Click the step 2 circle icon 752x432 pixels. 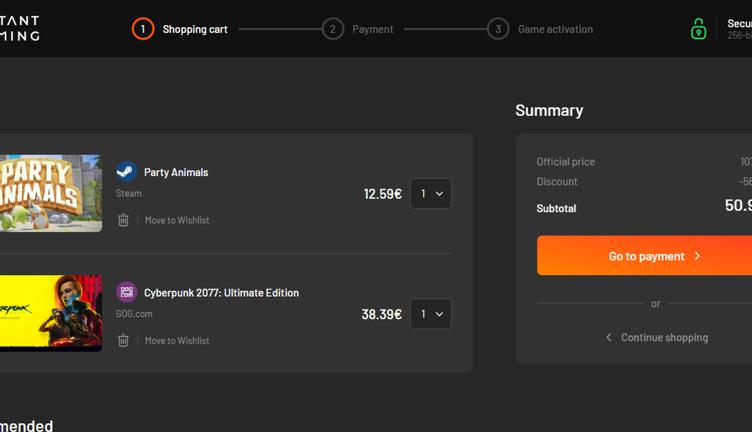tap(333, 29)
